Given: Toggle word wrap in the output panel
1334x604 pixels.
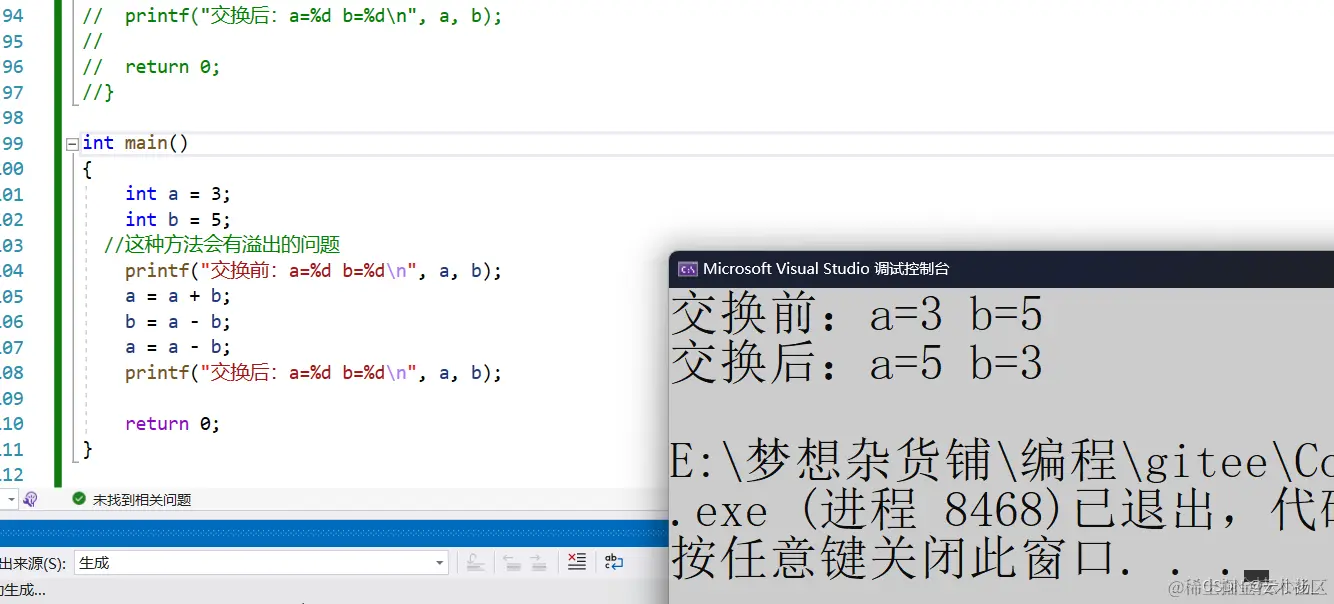Looking at the screenshot, I should pyautogui.click(x=614, y=561).
